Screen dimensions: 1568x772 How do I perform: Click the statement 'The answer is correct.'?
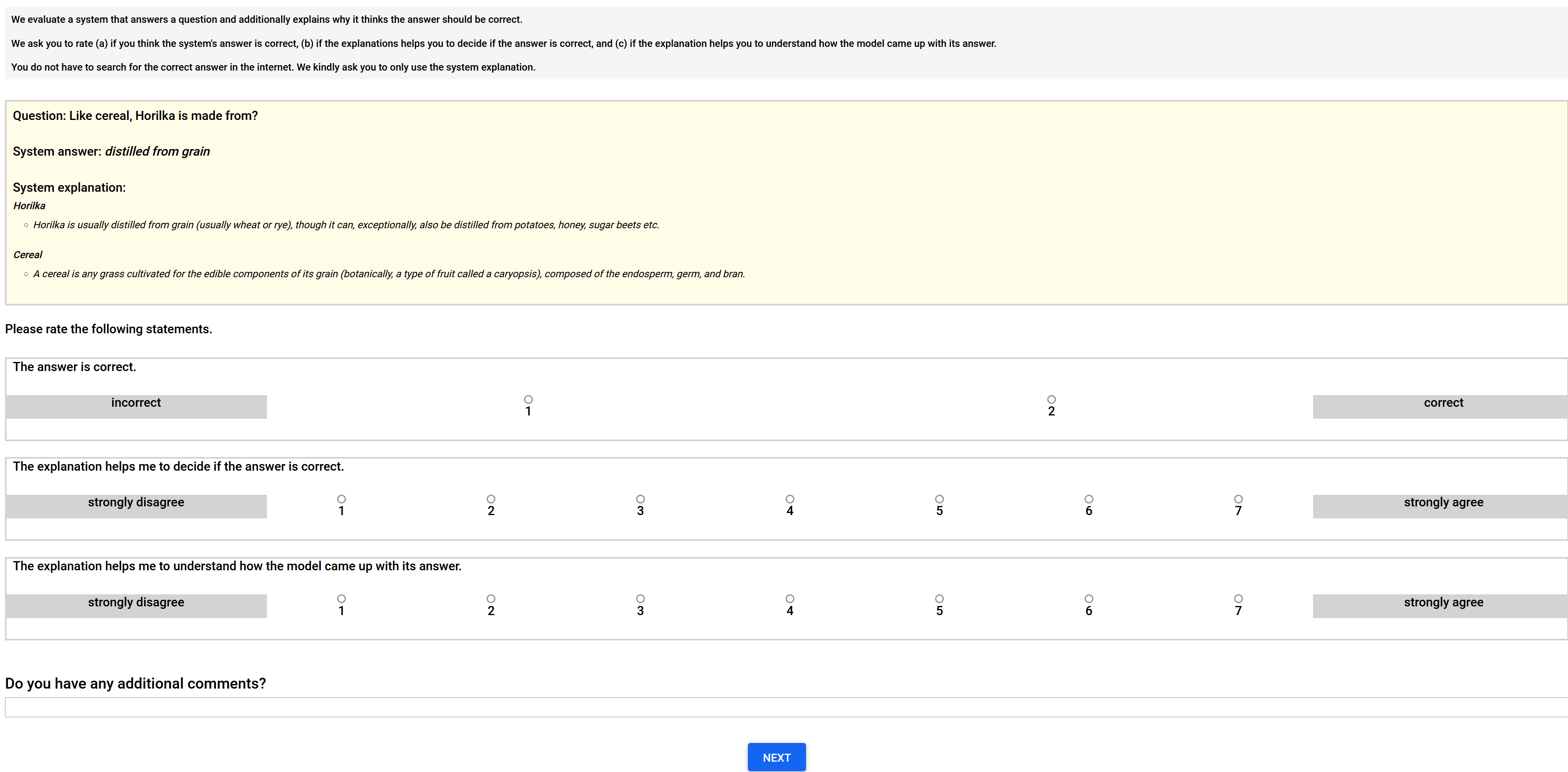click(x=74, y=367)
